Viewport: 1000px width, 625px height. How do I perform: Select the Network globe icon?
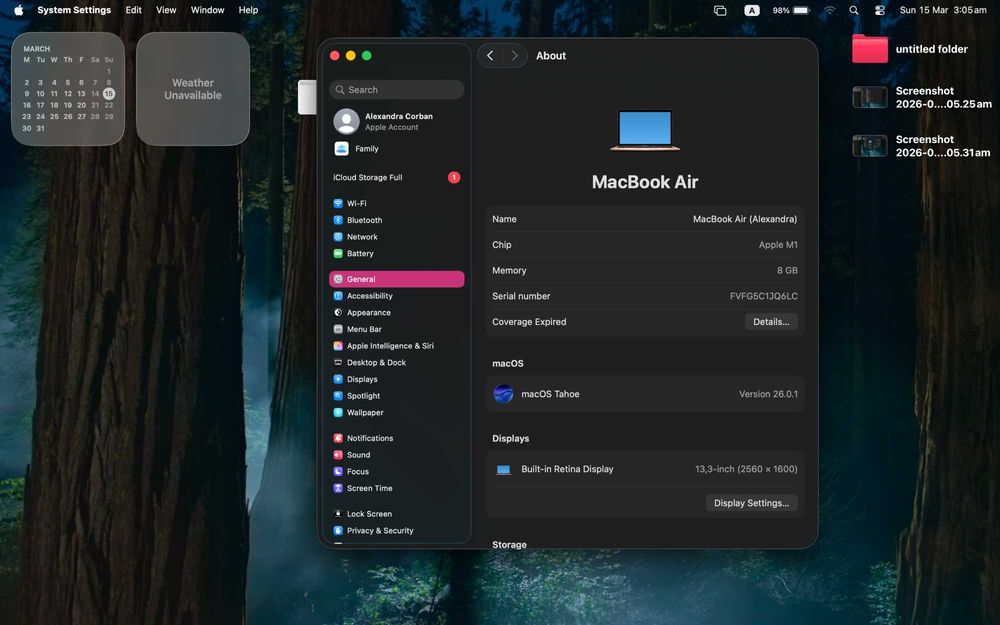[x=338, y=237]
